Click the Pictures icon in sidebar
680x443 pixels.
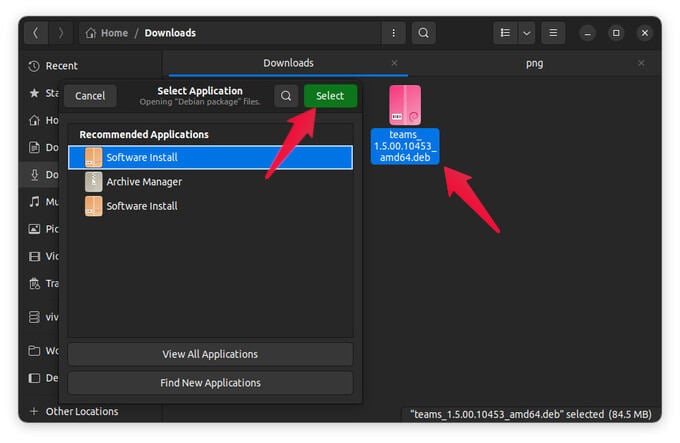click(x=34, y=229)
